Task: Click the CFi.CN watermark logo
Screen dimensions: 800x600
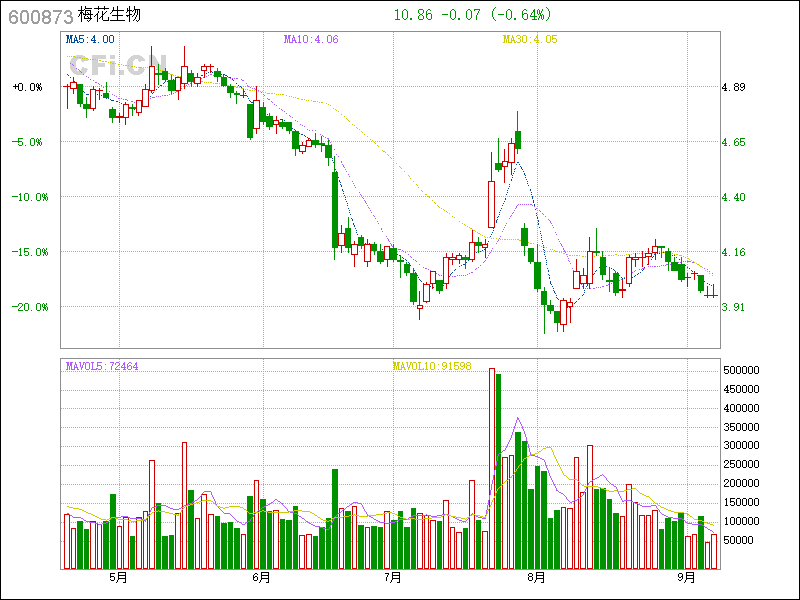Action: click(x=111, y=65)
